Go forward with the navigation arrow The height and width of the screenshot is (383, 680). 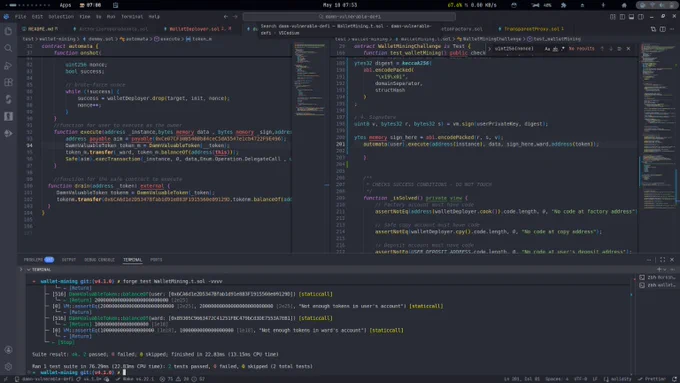coord(235,16)
